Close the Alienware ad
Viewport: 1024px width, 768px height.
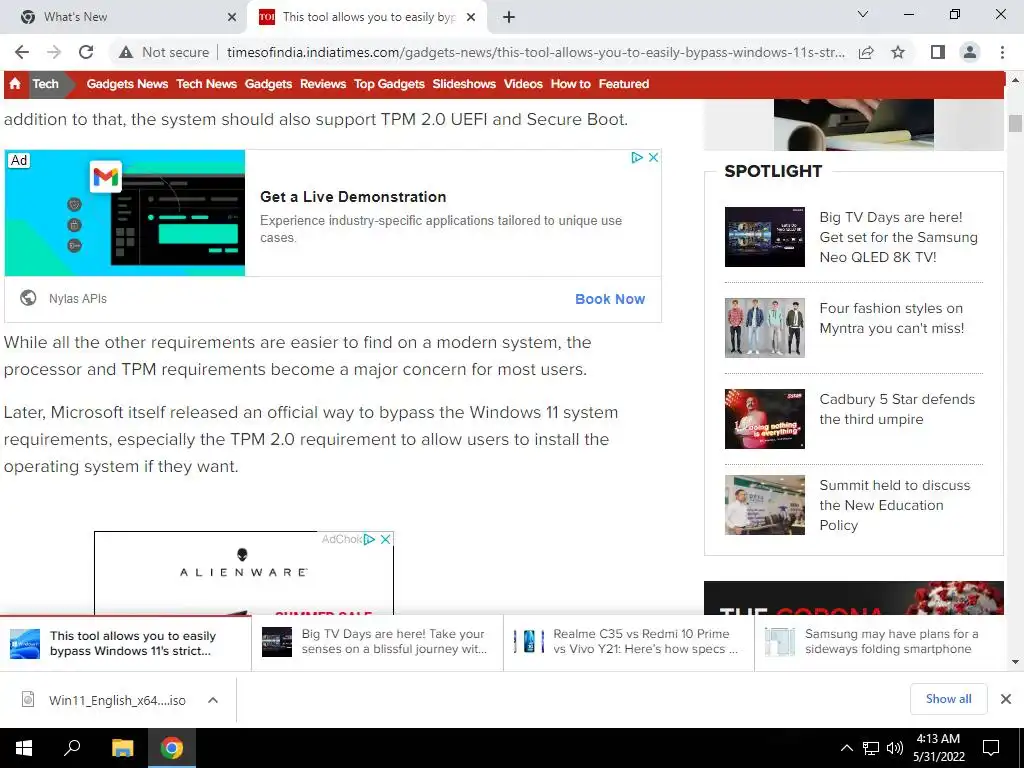(385, 539)
